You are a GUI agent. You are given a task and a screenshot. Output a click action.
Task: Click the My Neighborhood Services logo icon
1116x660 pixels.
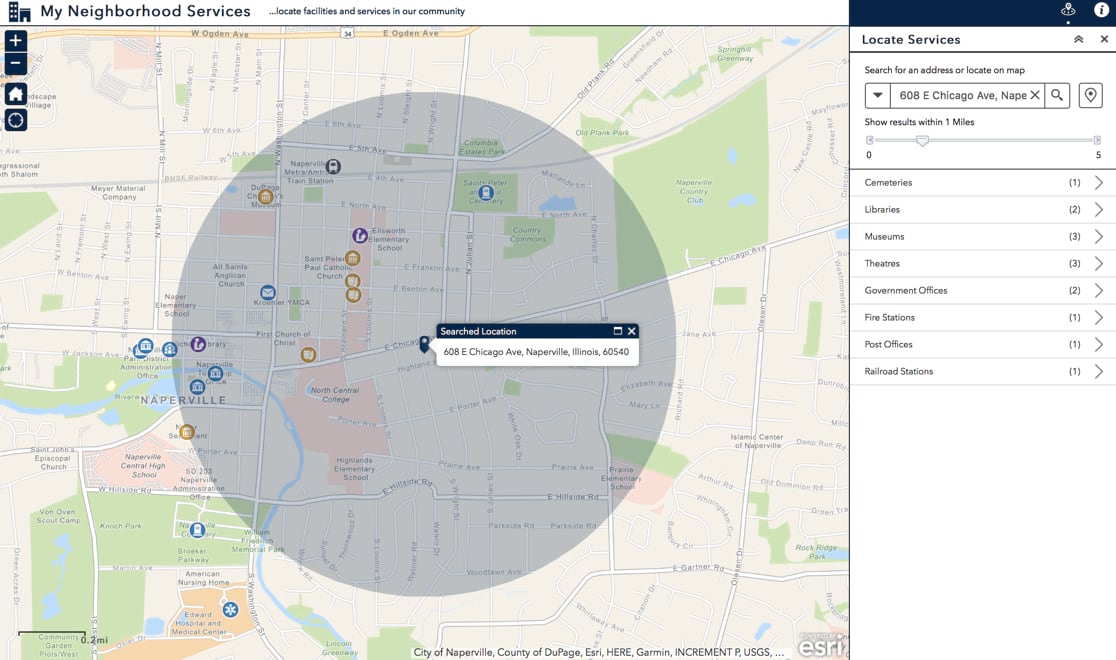[19, 12]
